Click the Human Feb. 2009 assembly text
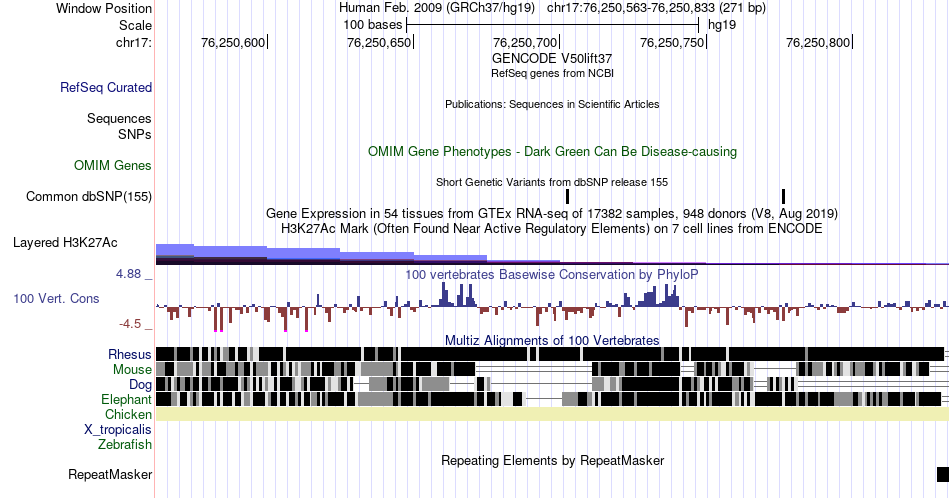The height and width of the screenshot is (498, 950). coord(437,8)
